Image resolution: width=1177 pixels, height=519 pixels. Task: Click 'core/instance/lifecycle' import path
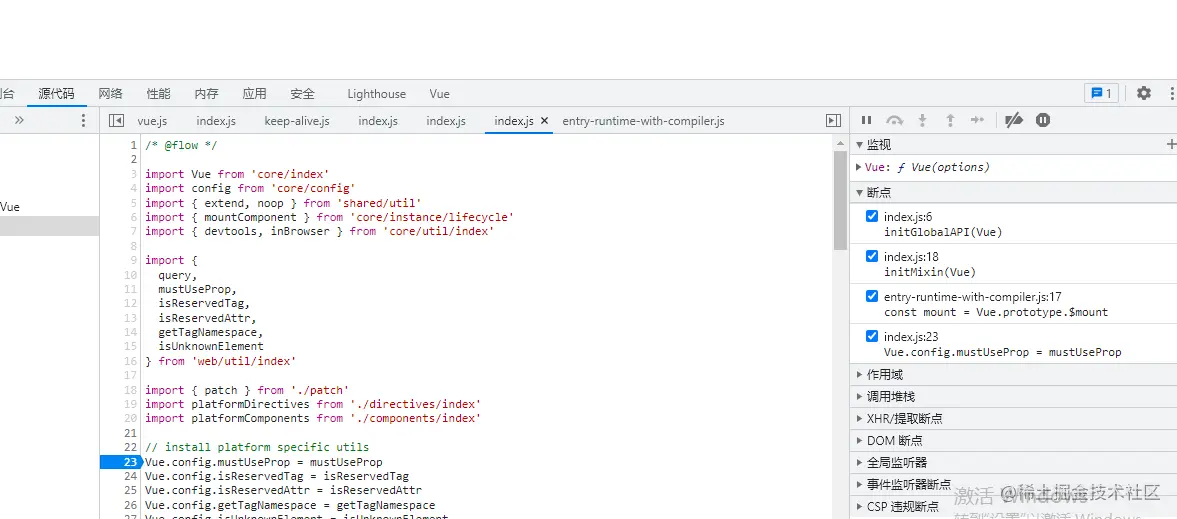430,217
